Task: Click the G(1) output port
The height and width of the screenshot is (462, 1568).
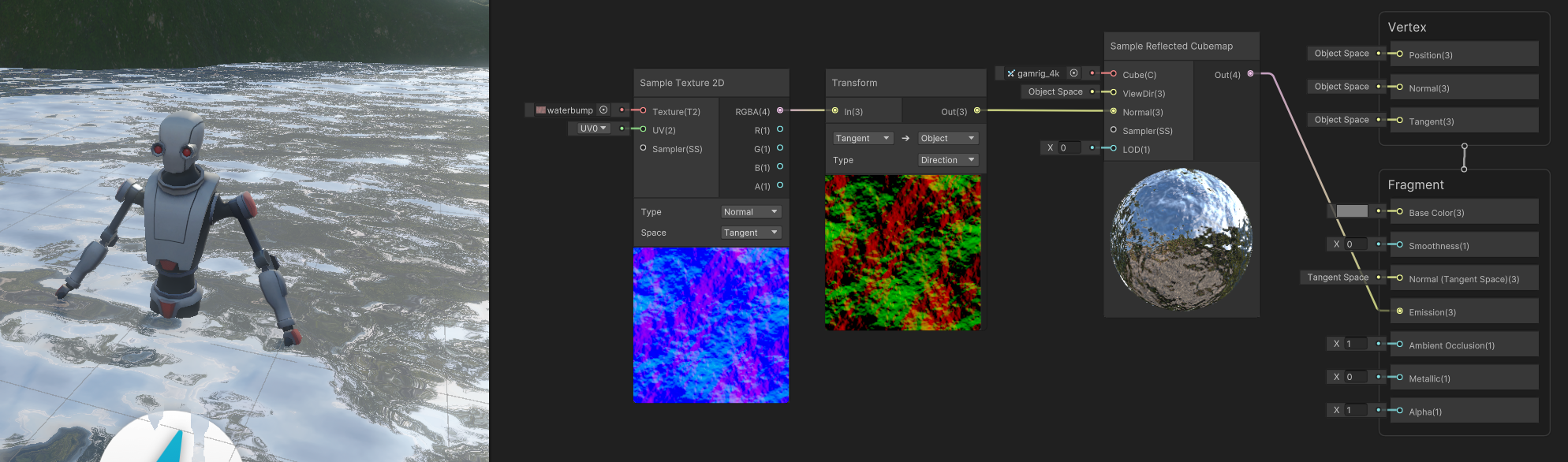Action: coord(780,147)
